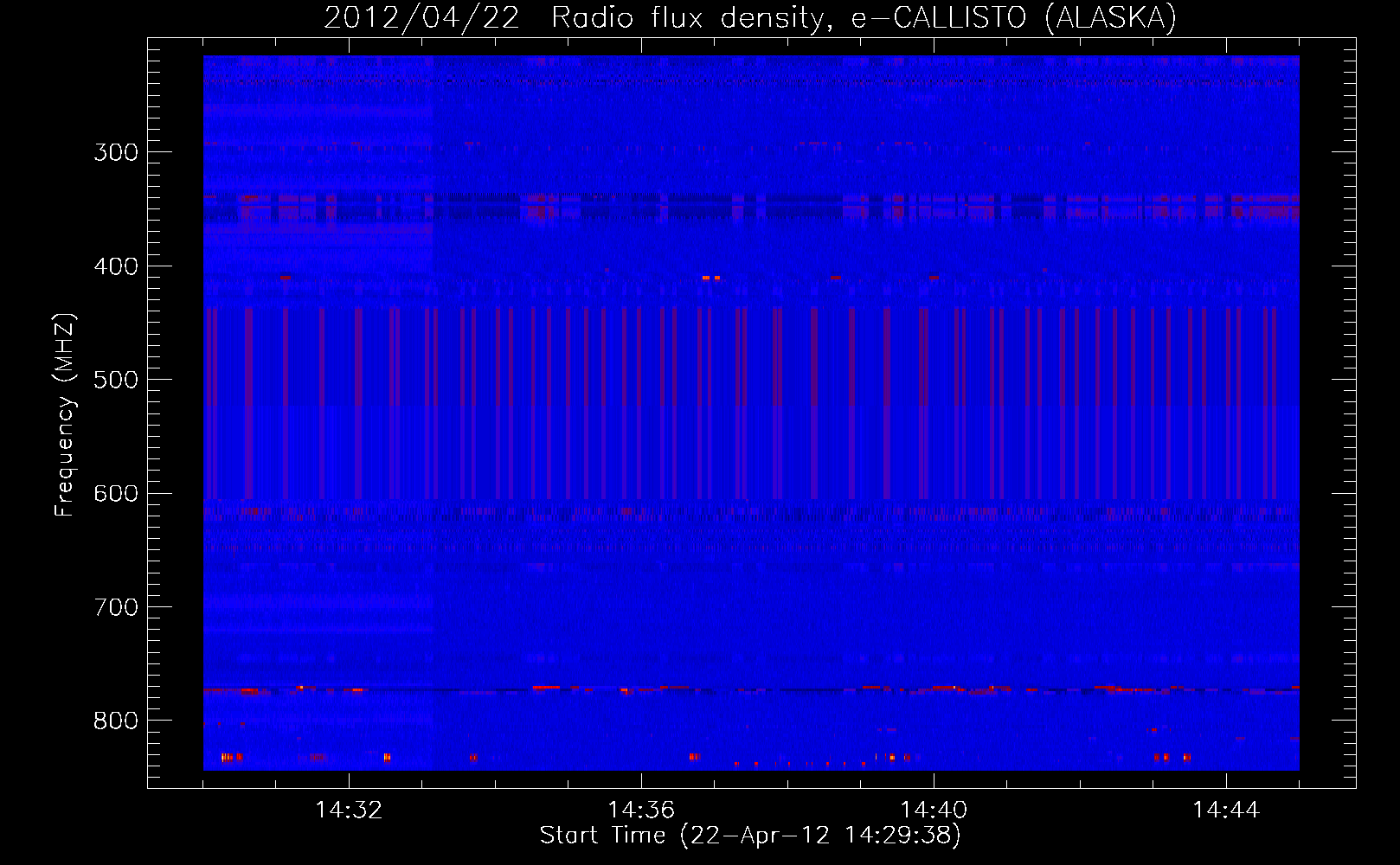Click the 300 frequency axis label
Screen dimensions: 1400x865
(116, 152)
